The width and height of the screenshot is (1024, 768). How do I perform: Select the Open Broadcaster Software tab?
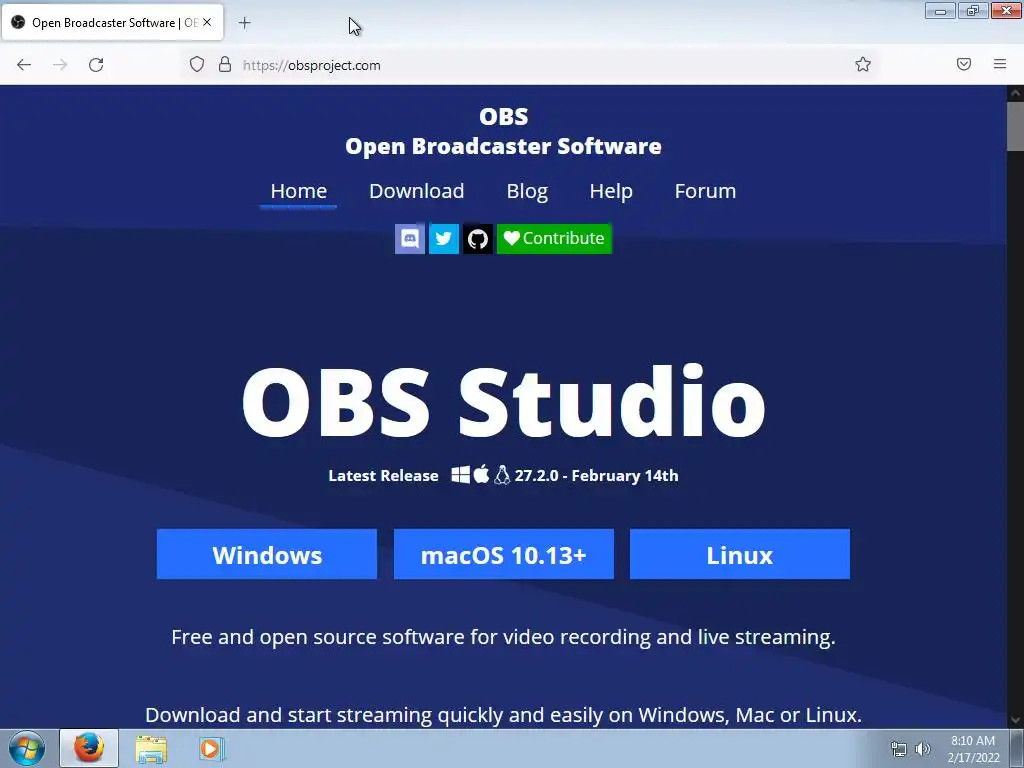112,22
